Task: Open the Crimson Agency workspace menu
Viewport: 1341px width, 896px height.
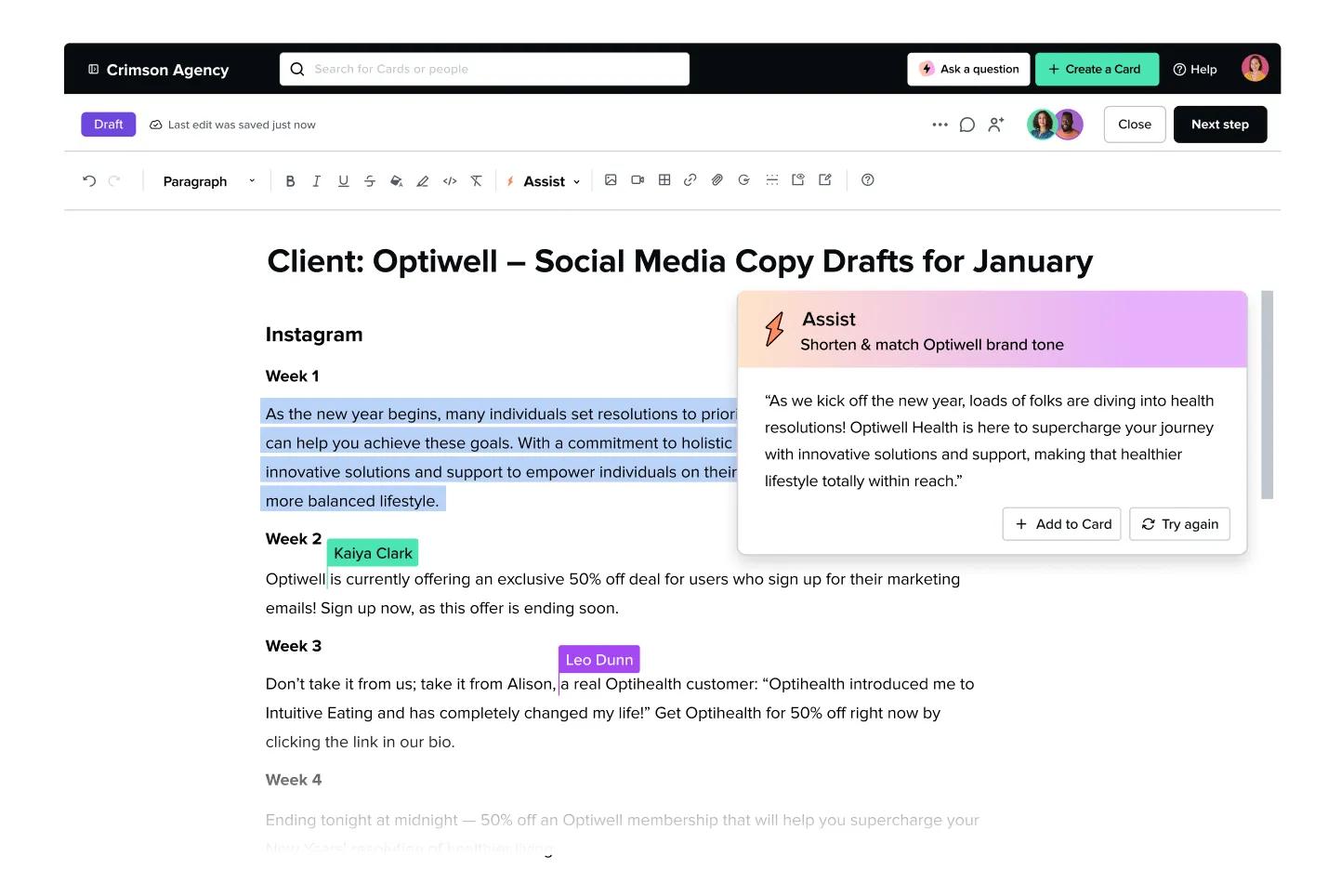Action: [157, 70]
